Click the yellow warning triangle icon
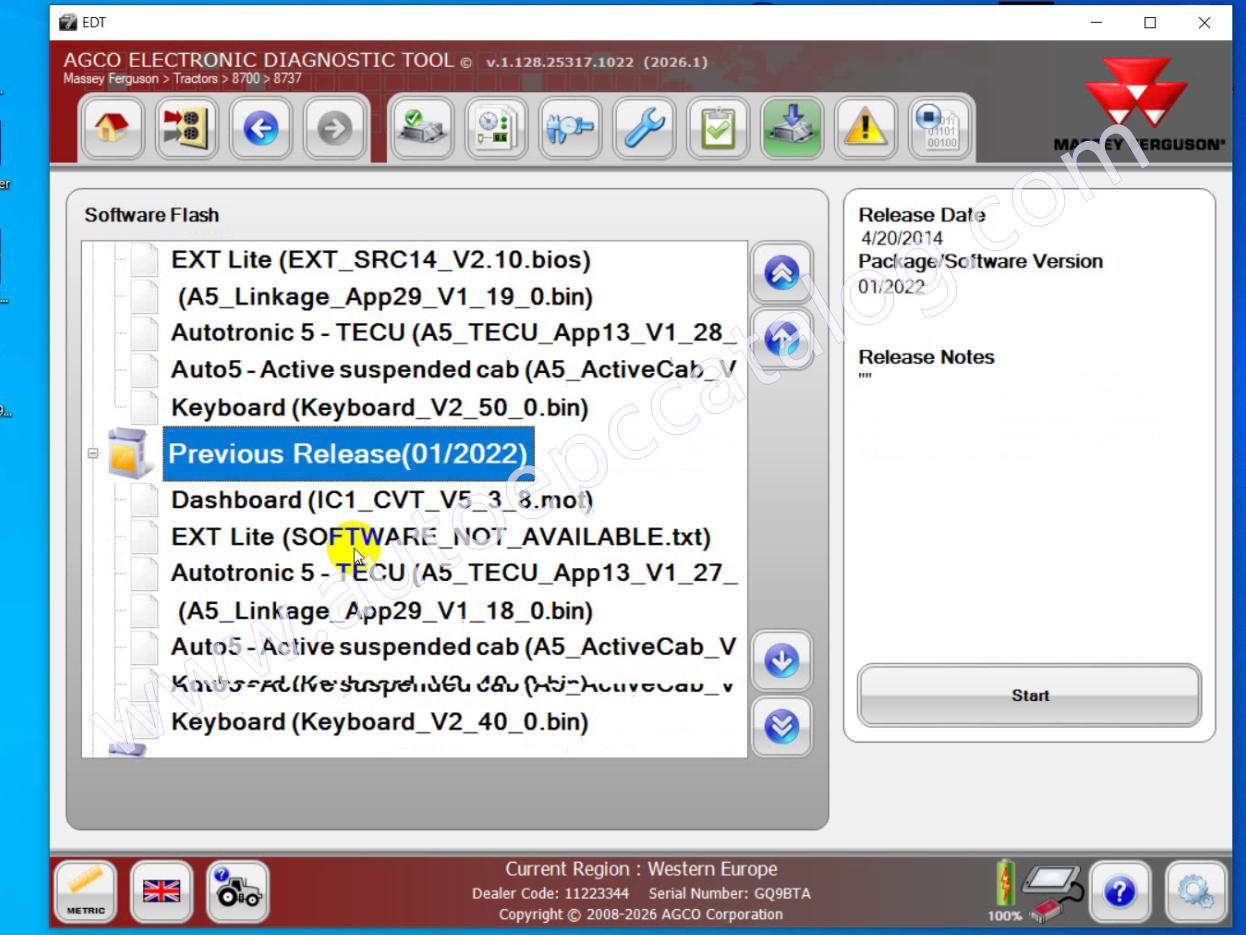The image size is (1246, 935). click(x=866, y=128)
